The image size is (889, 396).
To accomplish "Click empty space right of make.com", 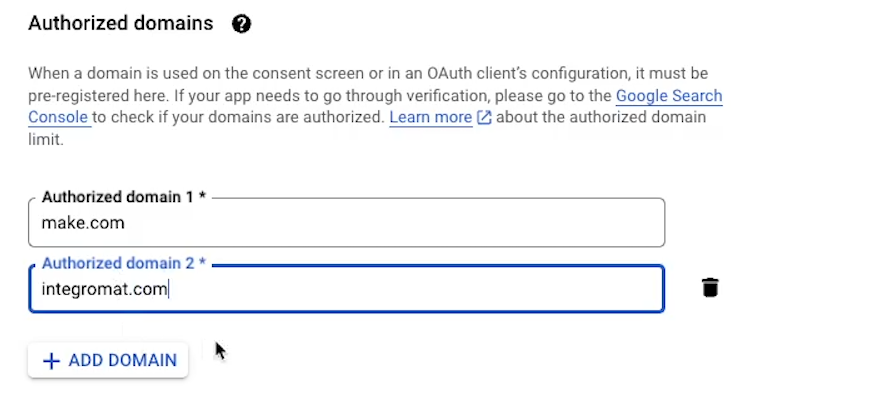I will tap(391, 223).
